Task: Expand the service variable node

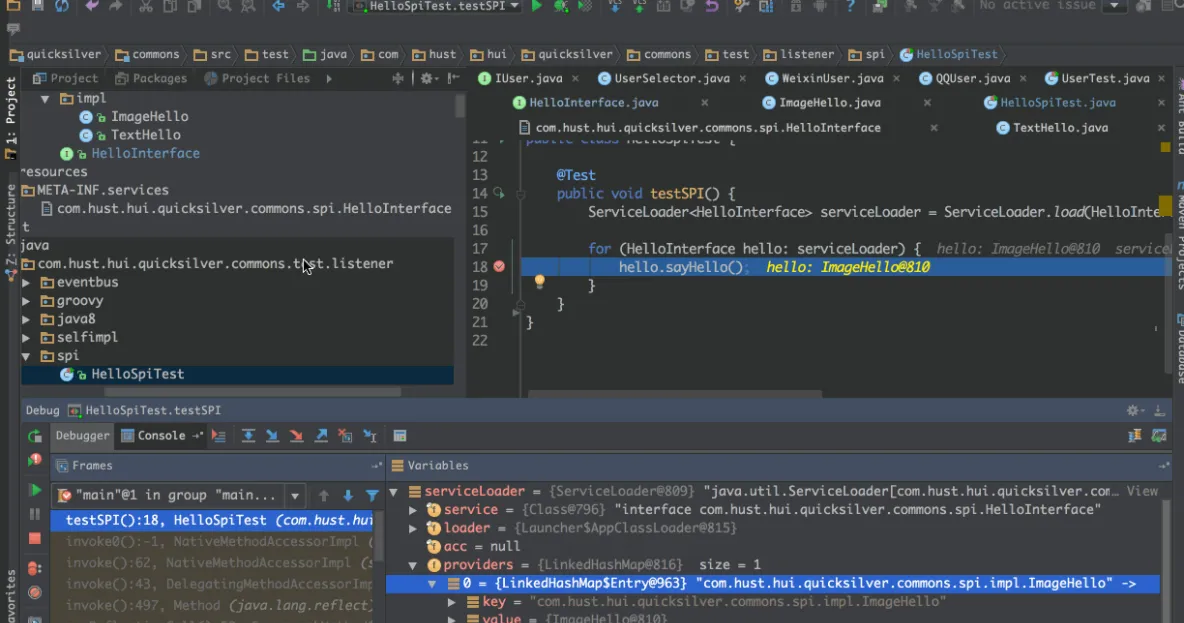Action: [412, 510]
